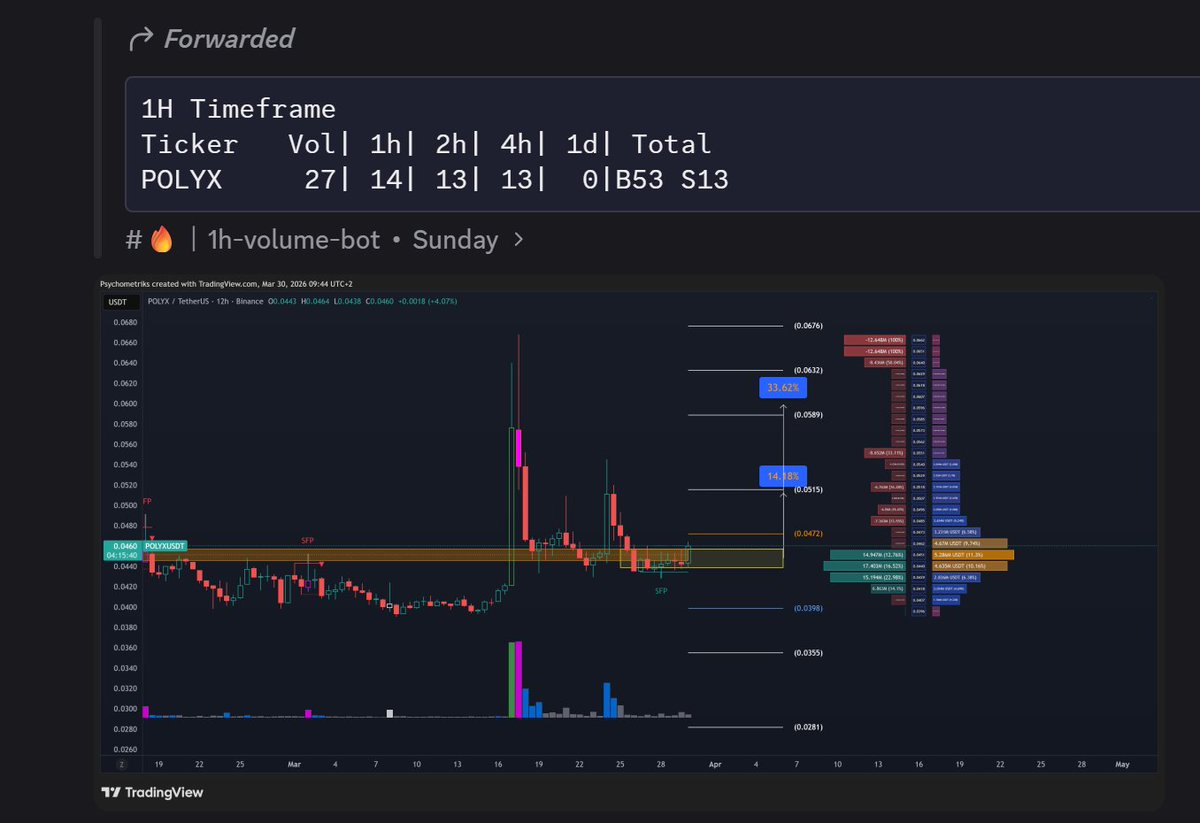
Task: Click the blue (0.0398) level label
Action: pos(808,608)
